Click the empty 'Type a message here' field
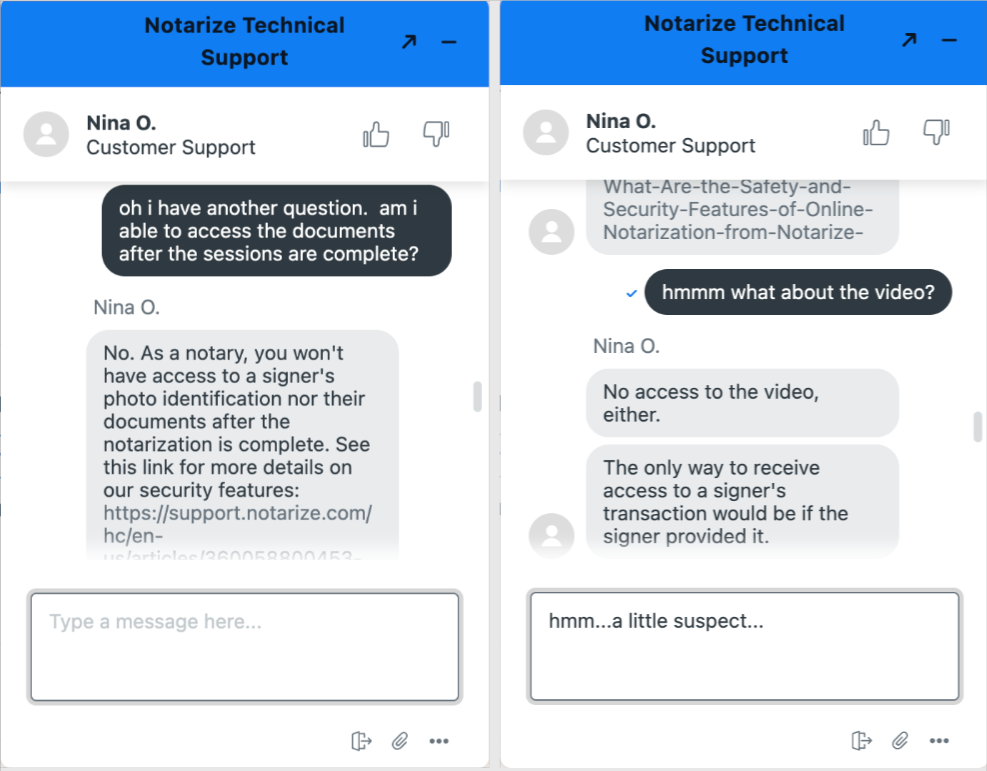The width and height of the screenshot is (987, 771). [x=245, y=647]
